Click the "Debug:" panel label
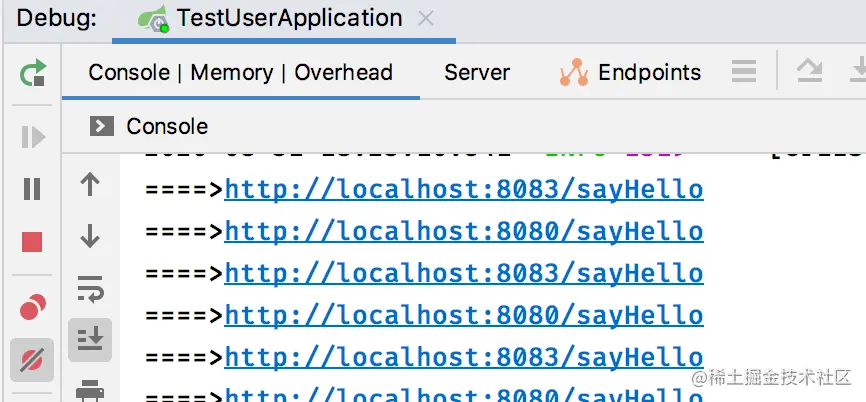This screenshot has width=866, height=402. pos(57,18)
